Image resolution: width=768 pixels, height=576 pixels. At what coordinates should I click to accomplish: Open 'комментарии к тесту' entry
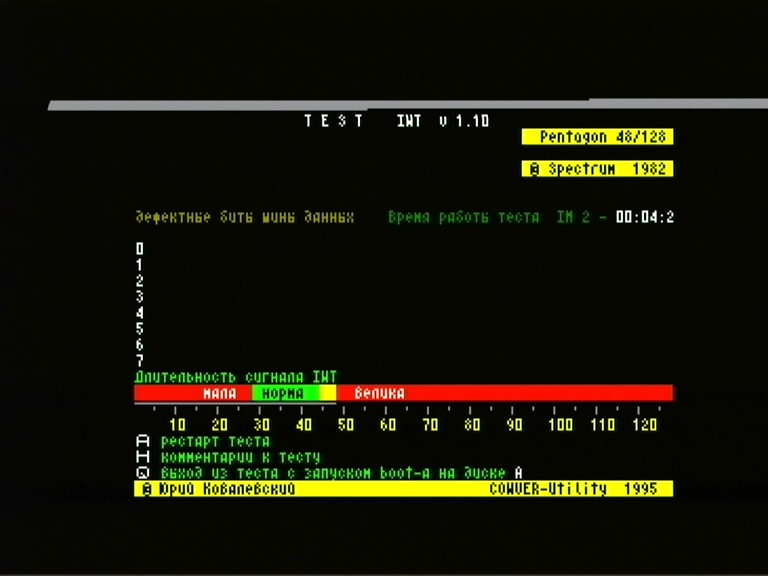[240, 457]
